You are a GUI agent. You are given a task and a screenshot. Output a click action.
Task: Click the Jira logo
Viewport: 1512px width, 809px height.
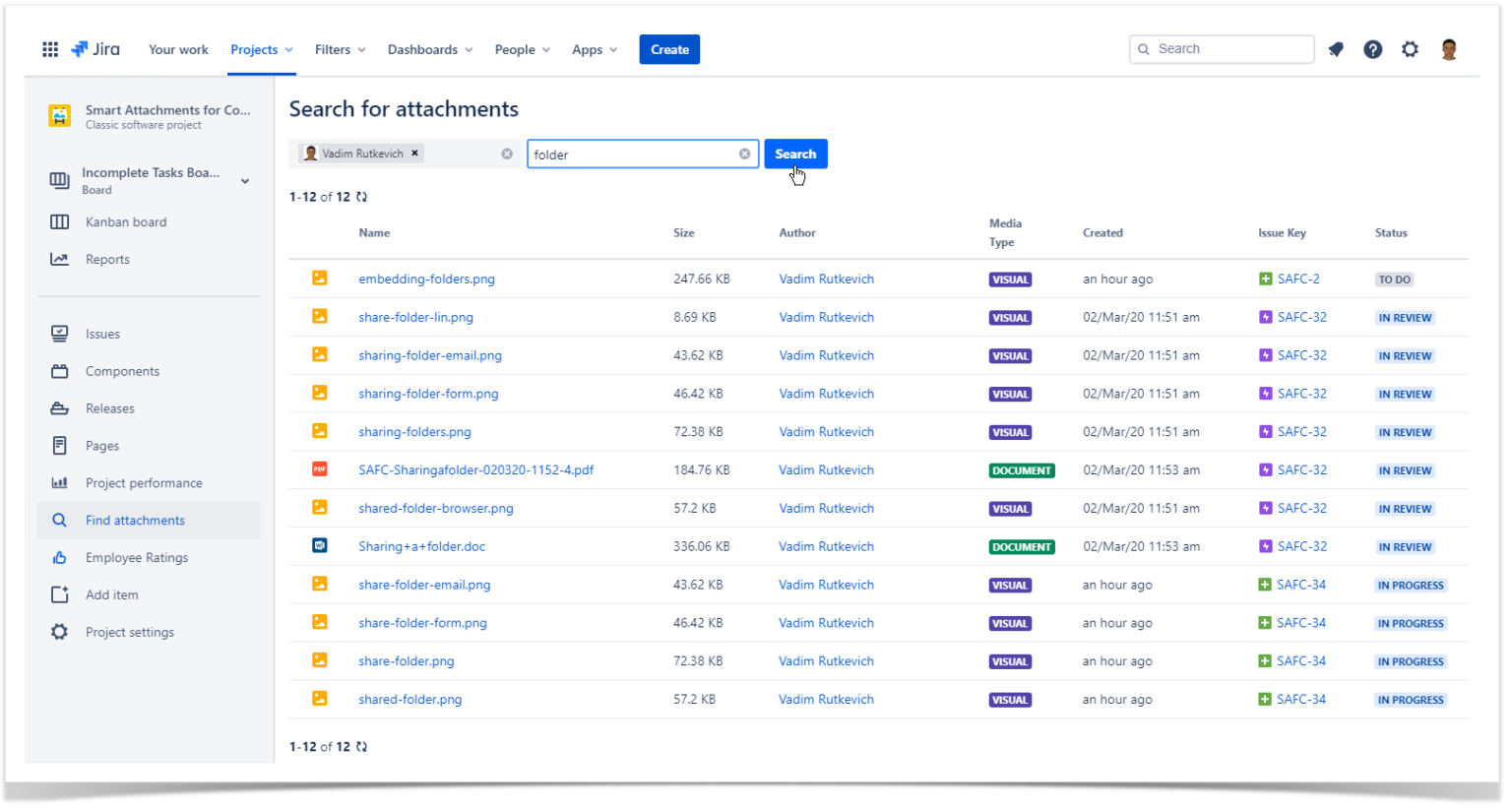point(94,48)
